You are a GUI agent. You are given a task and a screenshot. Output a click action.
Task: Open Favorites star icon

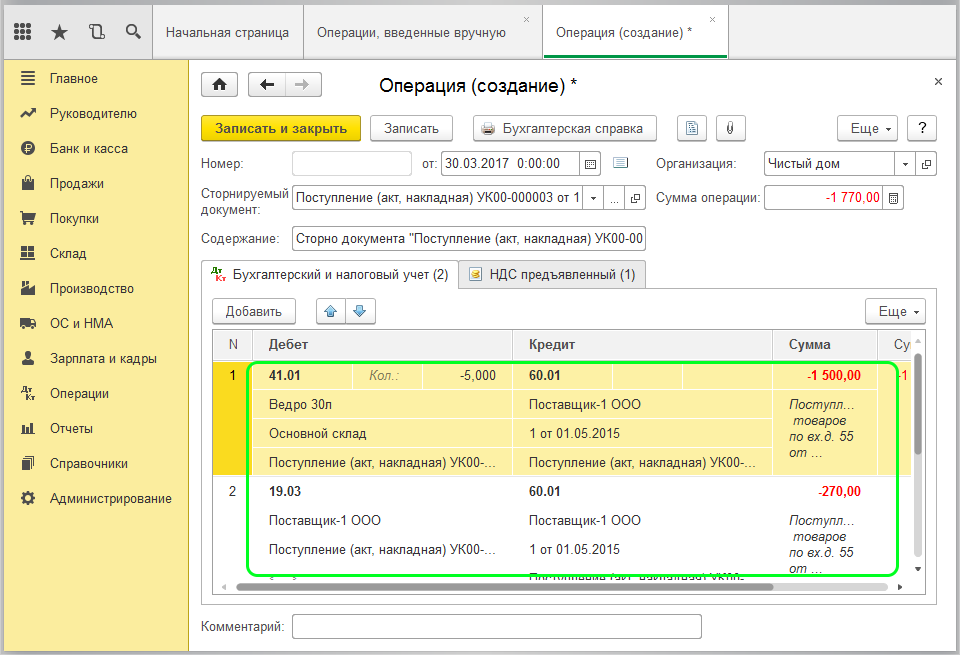[59, 32]
